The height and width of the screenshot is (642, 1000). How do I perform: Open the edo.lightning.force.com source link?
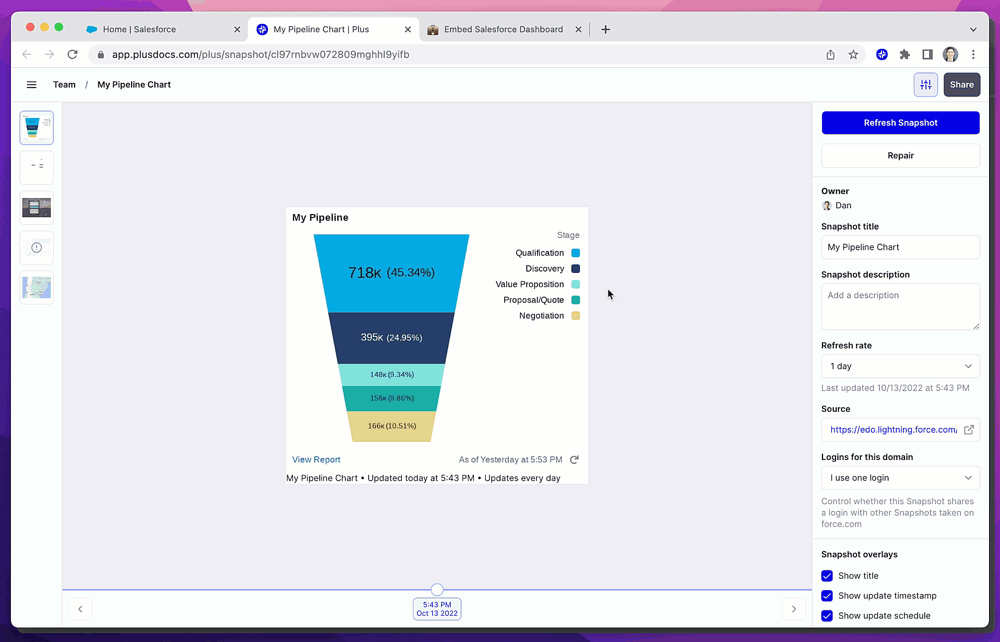893,430
